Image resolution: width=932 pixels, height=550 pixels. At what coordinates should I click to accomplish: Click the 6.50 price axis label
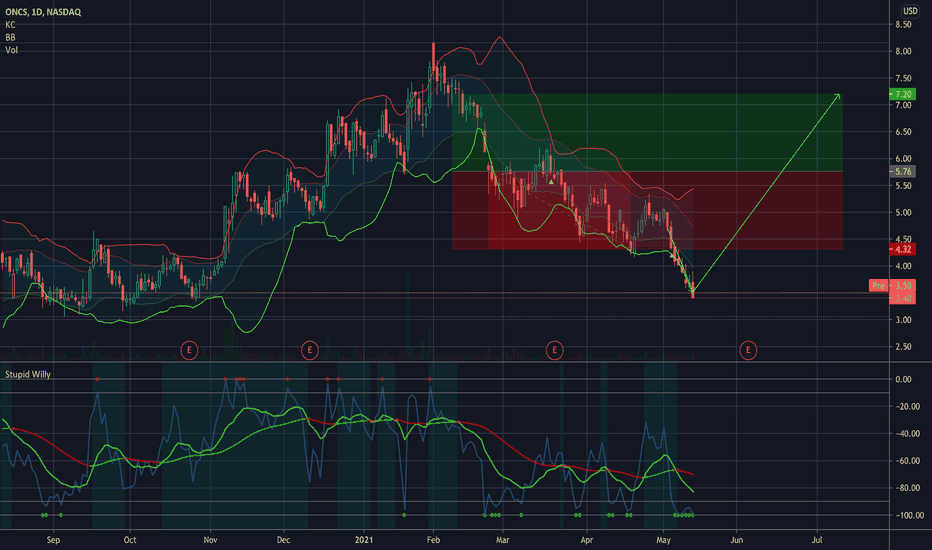[x=903, y=132]
